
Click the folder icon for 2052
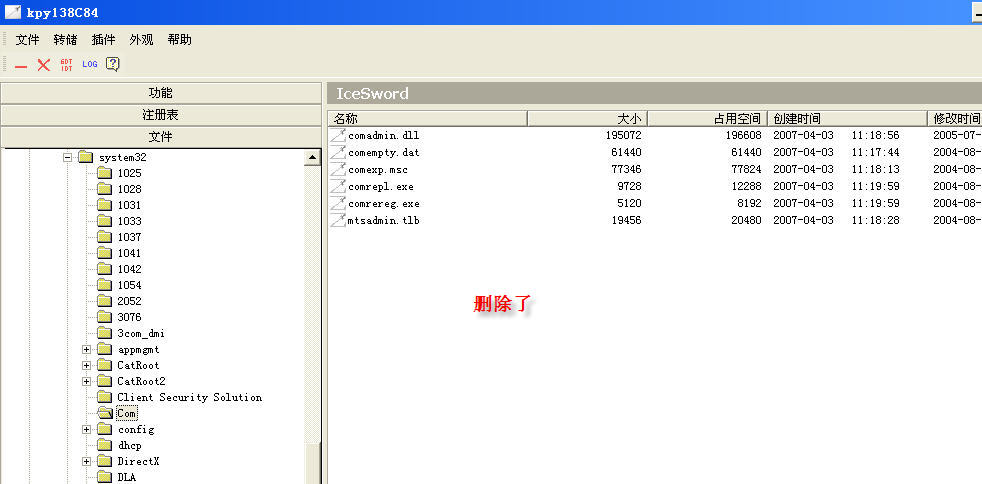tap(105, 301)
